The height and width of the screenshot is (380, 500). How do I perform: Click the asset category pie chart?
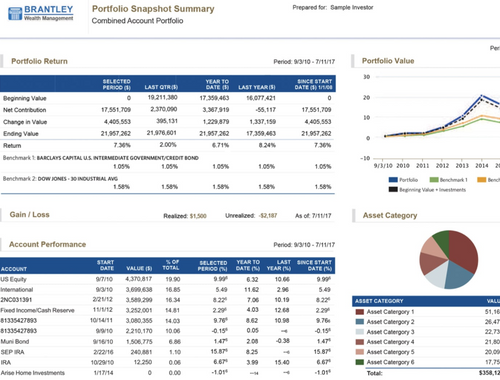click(x=449, y=260)
